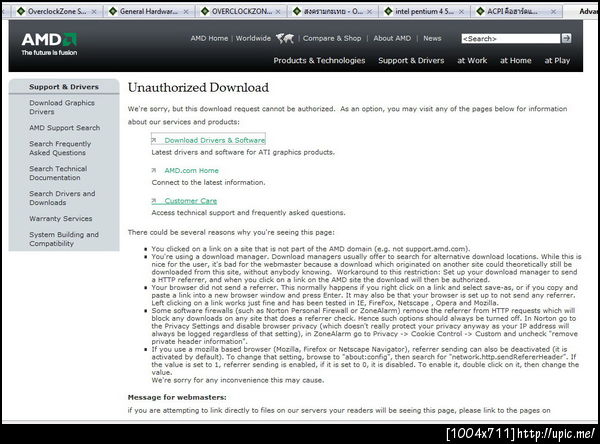The width and height of the screenshot is (600, 444).
Task: Follow Download Drivers & Software link
Action: coord(215,140)
